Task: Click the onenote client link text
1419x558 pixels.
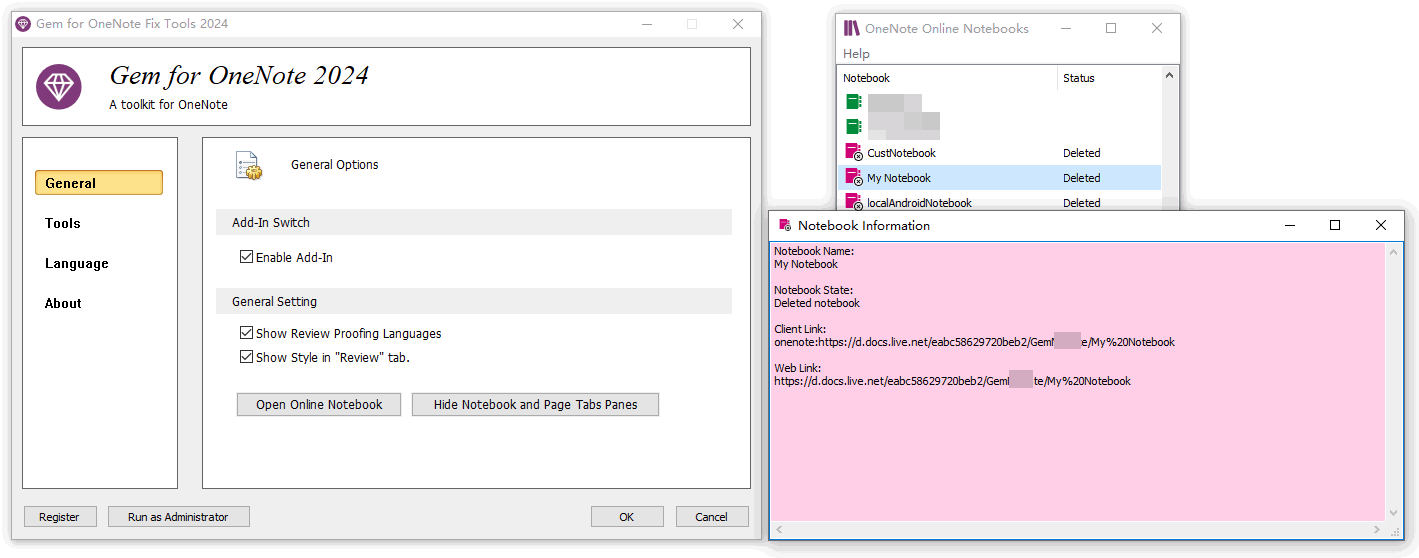Action: tap(974, 342)
